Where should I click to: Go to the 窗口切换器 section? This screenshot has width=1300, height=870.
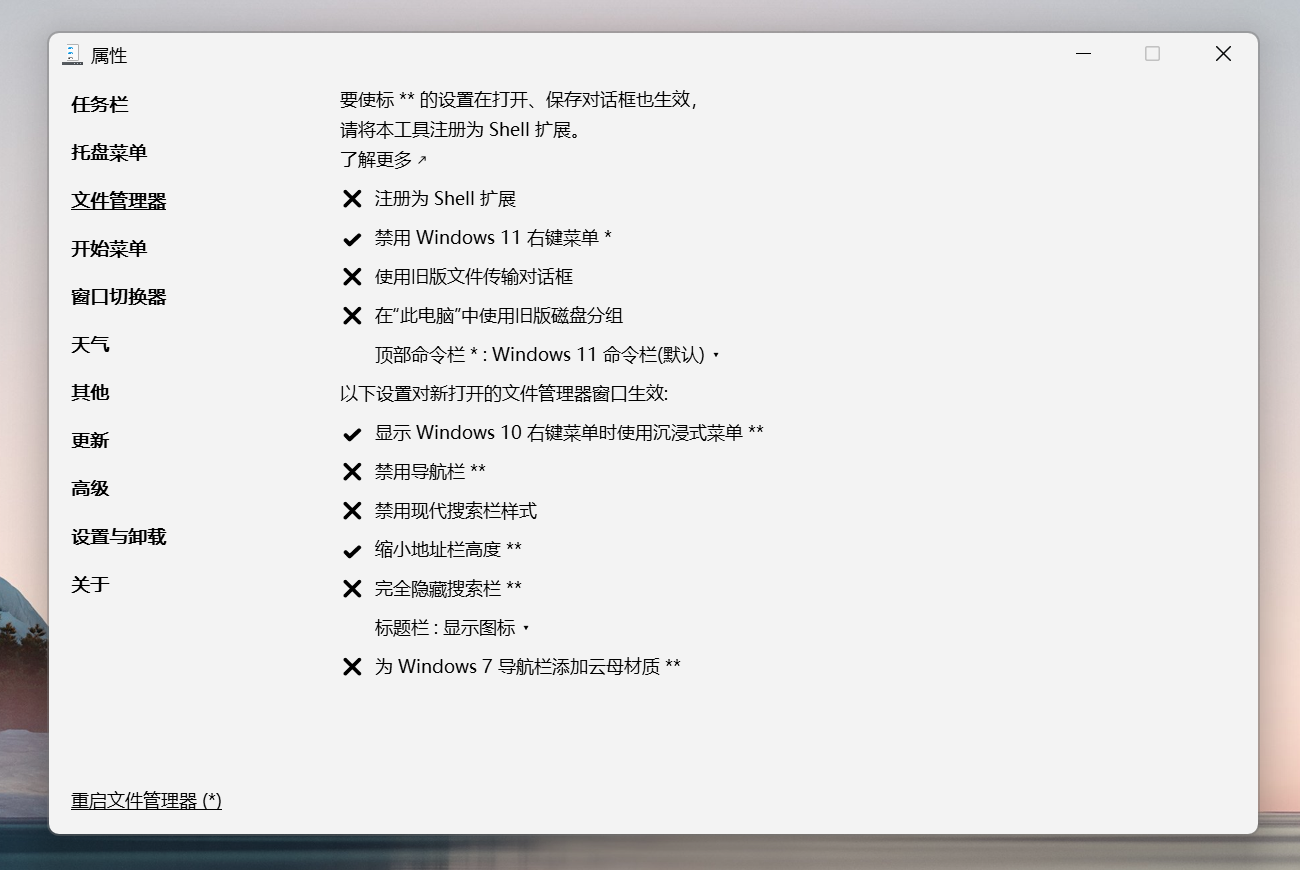click(x=118, y=297)
